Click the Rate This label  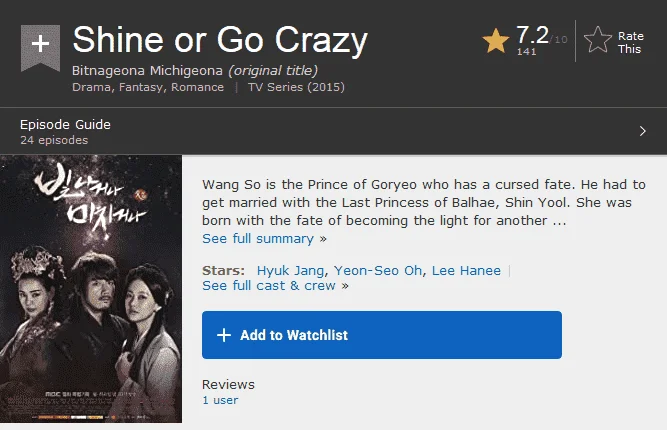pos(630,43)
